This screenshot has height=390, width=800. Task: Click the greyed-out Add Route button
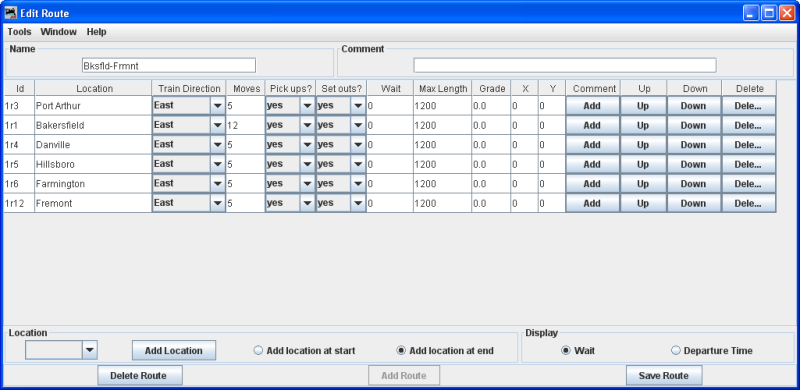pos(404,376)
